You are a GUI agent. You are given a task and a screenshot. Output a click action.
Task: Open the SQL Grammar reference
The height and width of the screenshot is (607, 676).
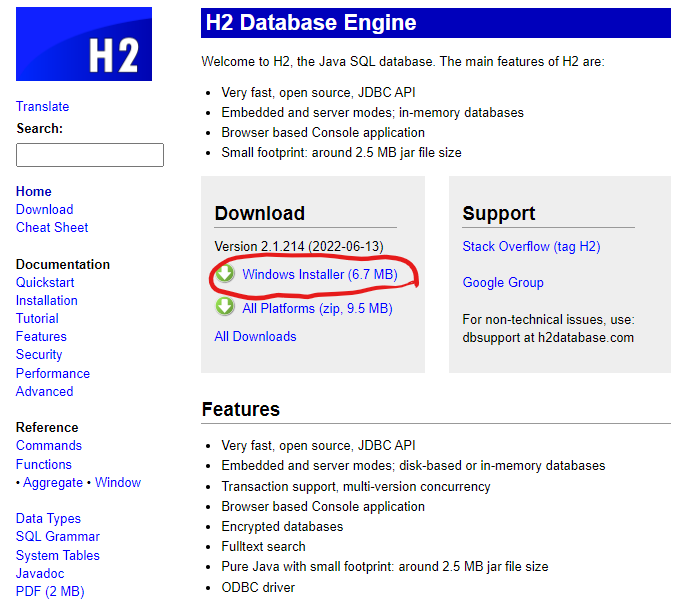pos(58,537)
